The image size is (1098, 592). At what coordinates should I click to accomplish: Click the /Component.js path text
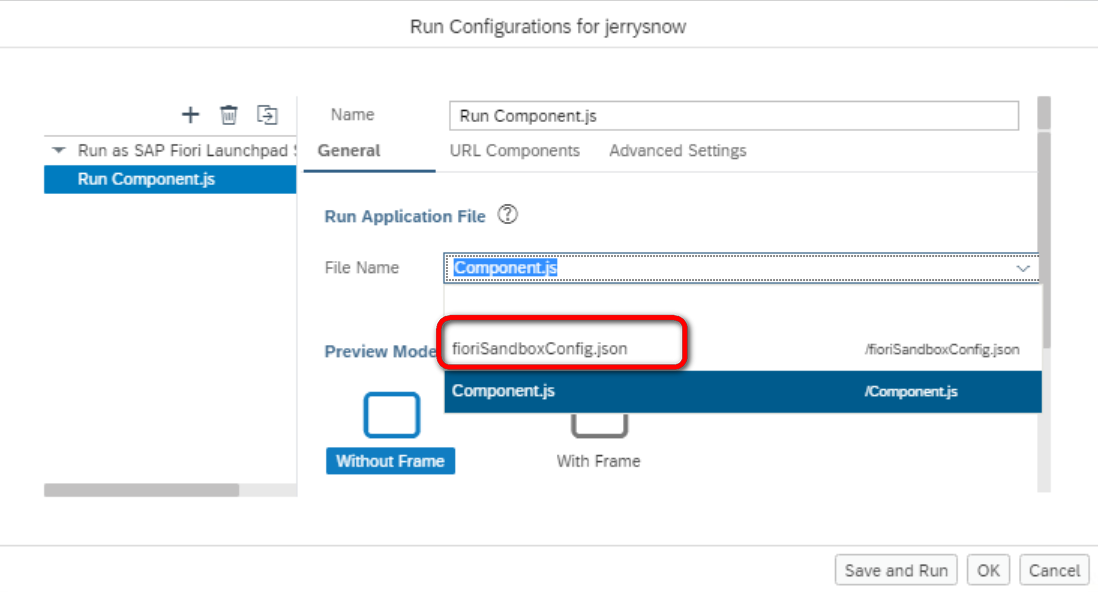pos(911,392)
